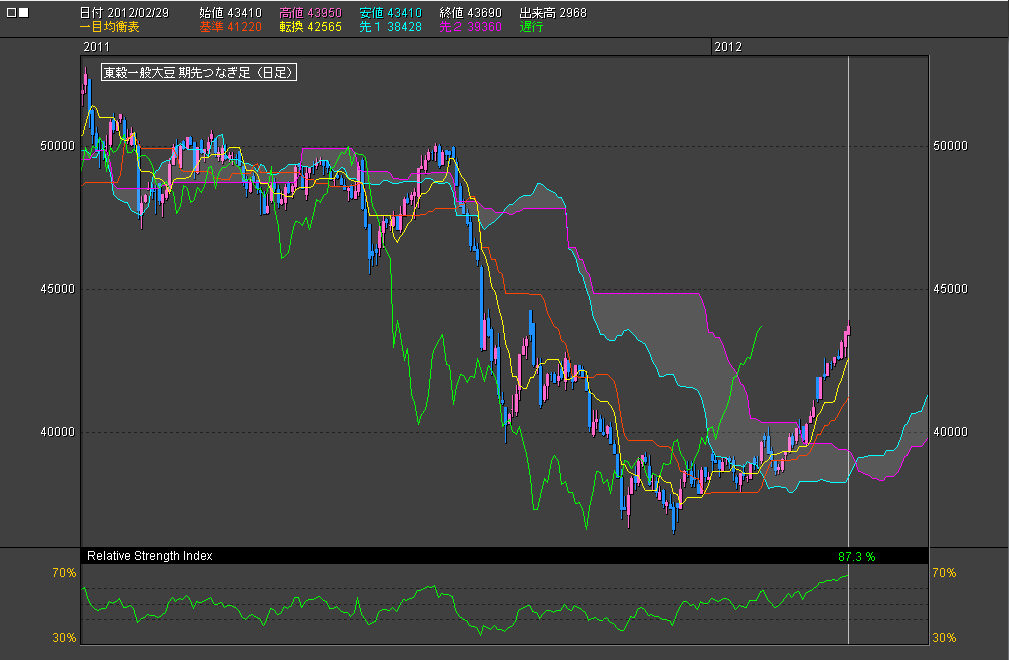Select the red 基準 41220 legend entry
1009x660 pixels.
coord(230,27)
